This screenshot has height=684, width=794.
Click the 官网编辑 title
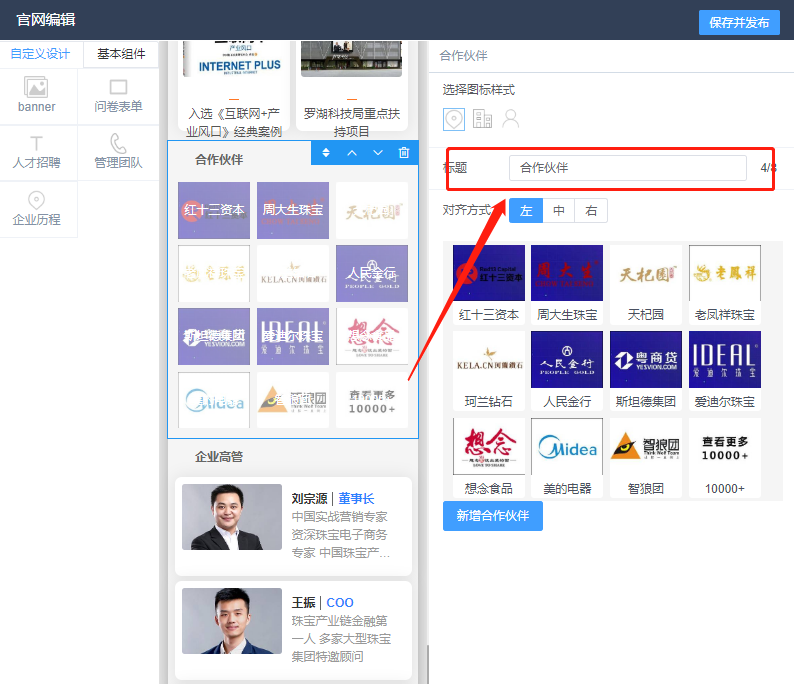click(x=46, y=20)
